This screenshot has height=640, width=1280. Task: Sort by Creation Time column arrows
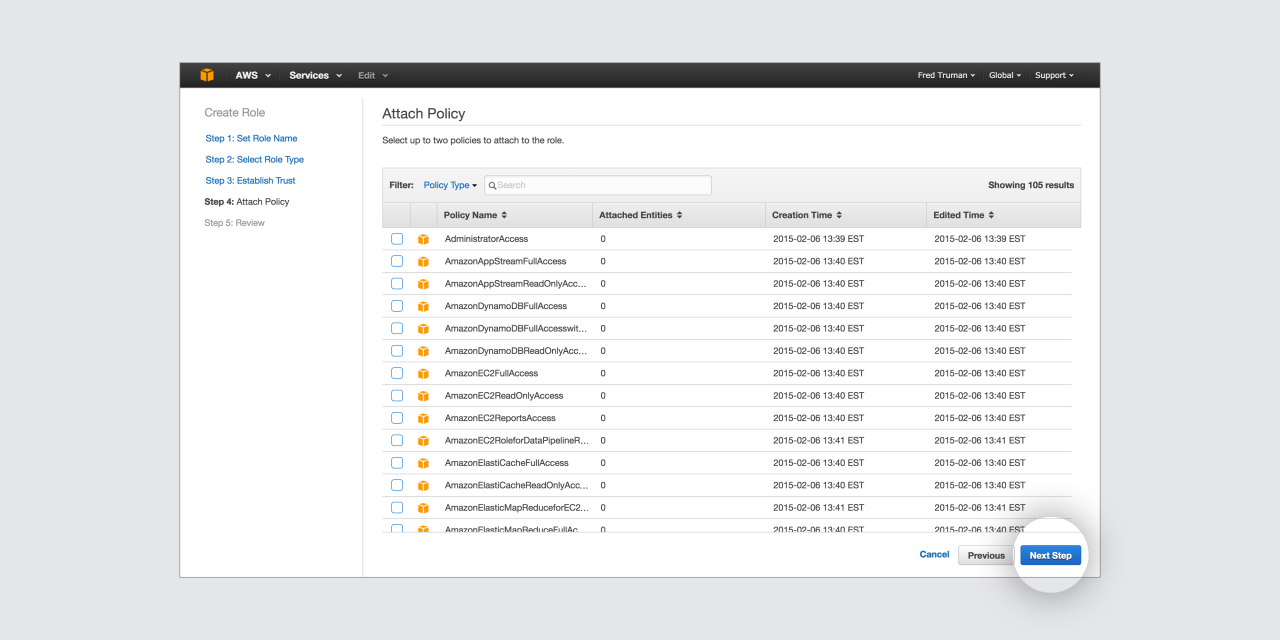tap(839, 215)
